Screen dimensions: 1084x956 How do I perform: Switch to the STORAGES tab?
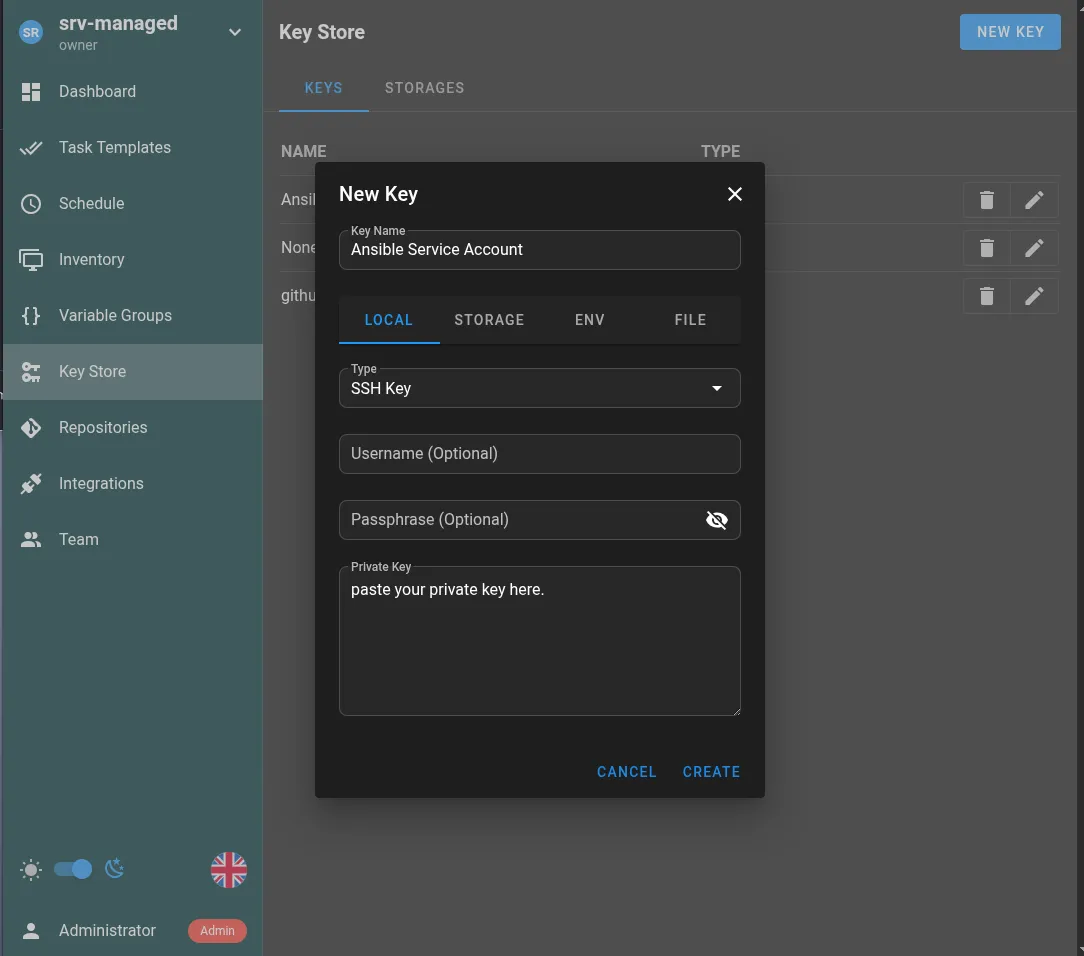pos(424,88)
